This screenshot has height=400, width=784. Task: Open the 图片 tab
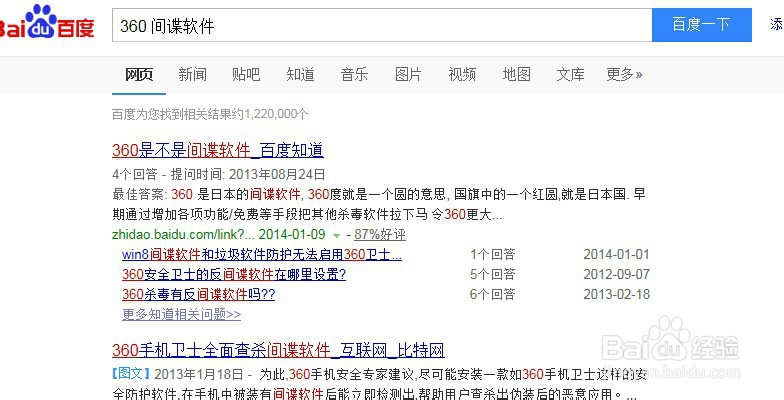[x=408, y=74]
